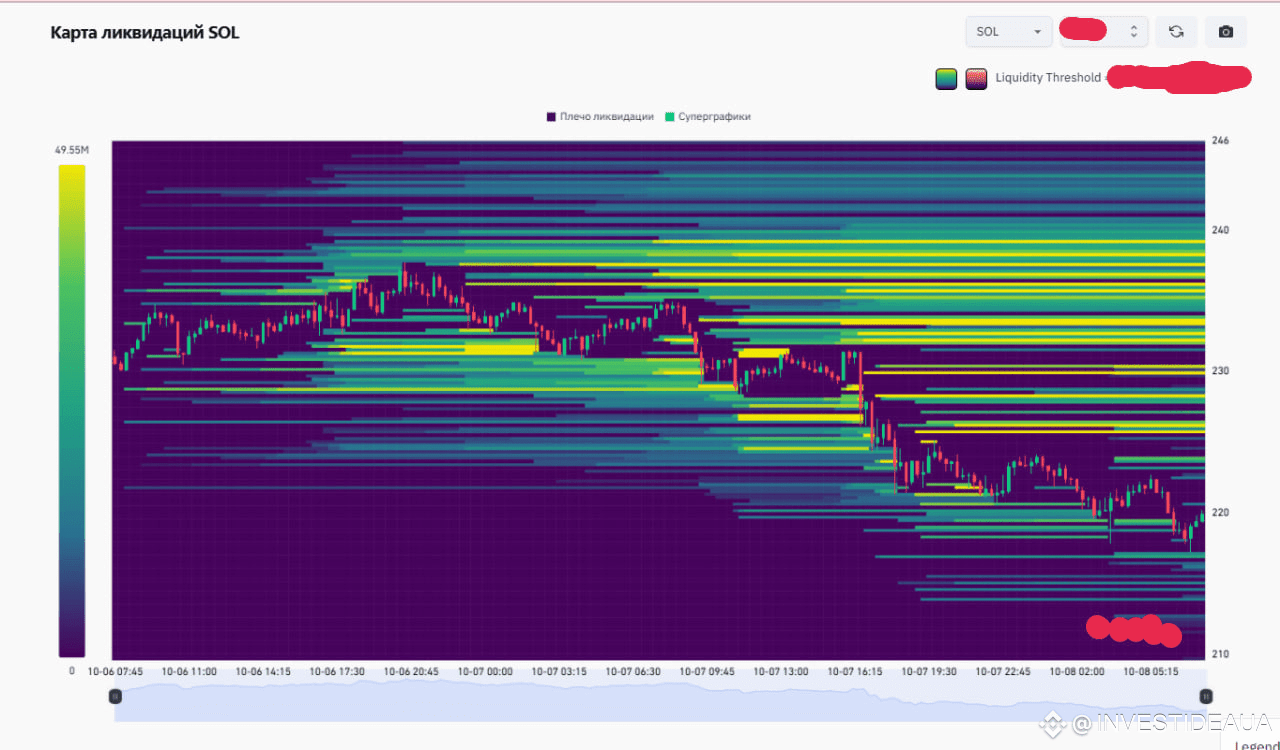This screenshot has height=750, width=1280.
Task: Click the camera snapshot icon
Action: 1225,32
